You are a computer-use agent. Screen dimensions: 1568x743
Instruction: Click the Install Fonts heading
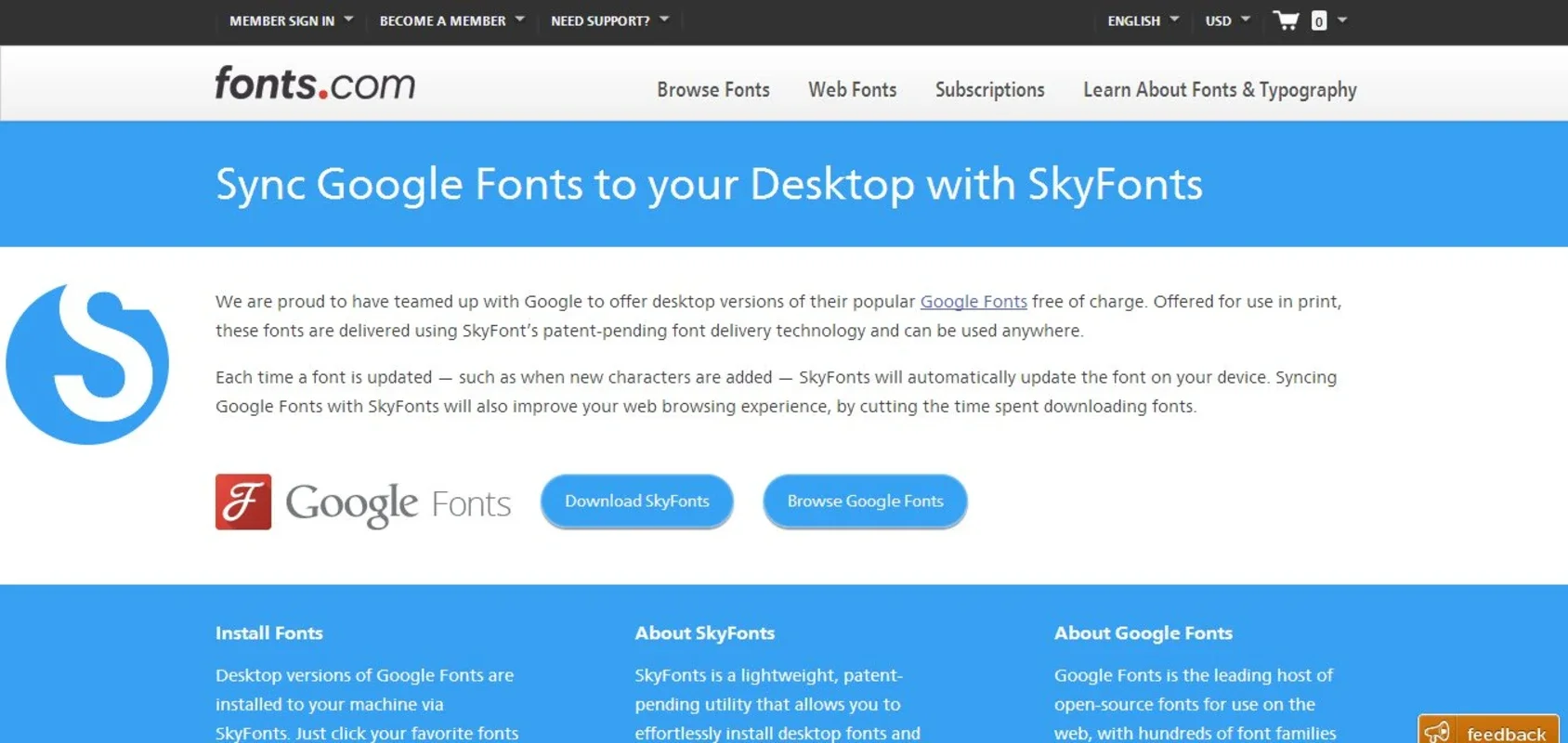(269, 633)
